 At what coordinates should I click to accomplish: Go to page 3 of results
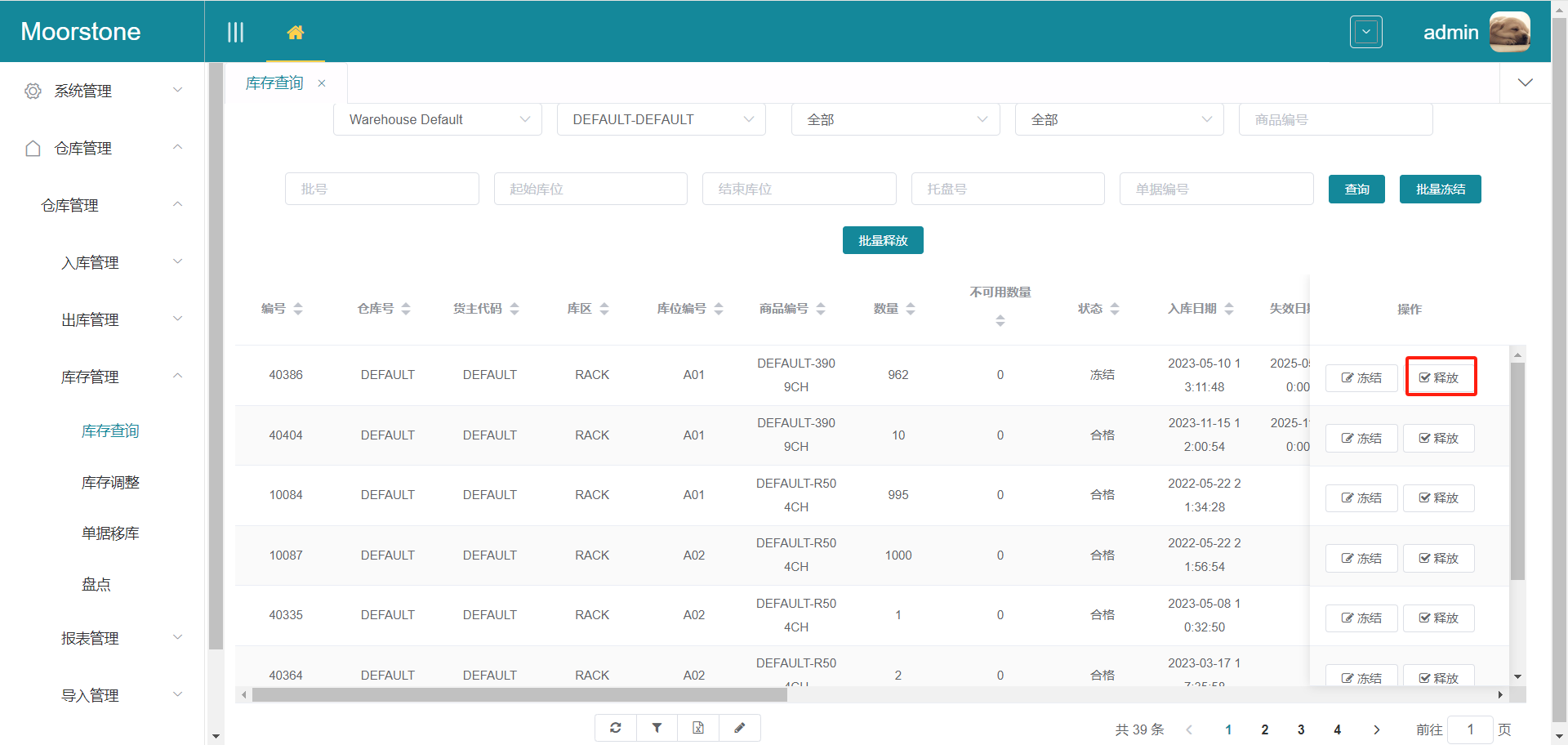click(1301, 729)
